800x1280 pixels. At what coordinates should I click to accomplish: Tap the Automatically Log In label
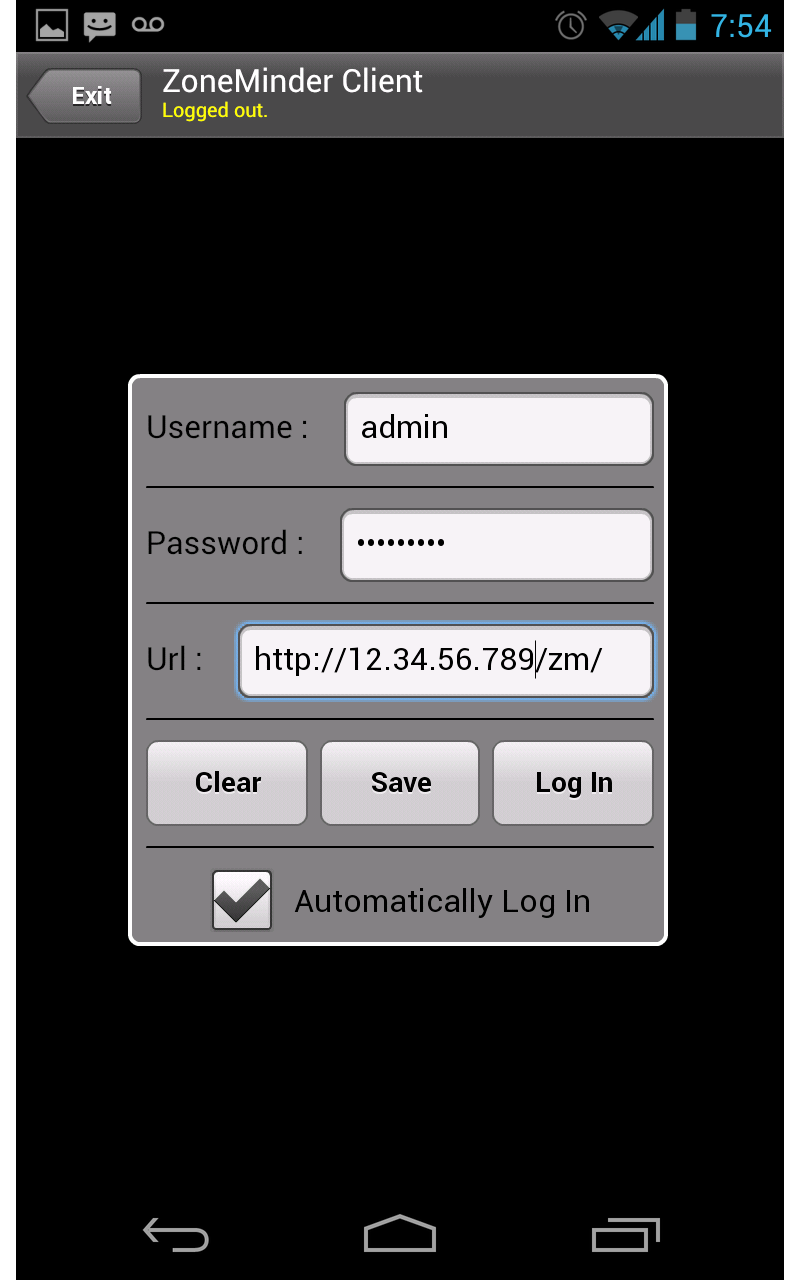tap(442, 902)
